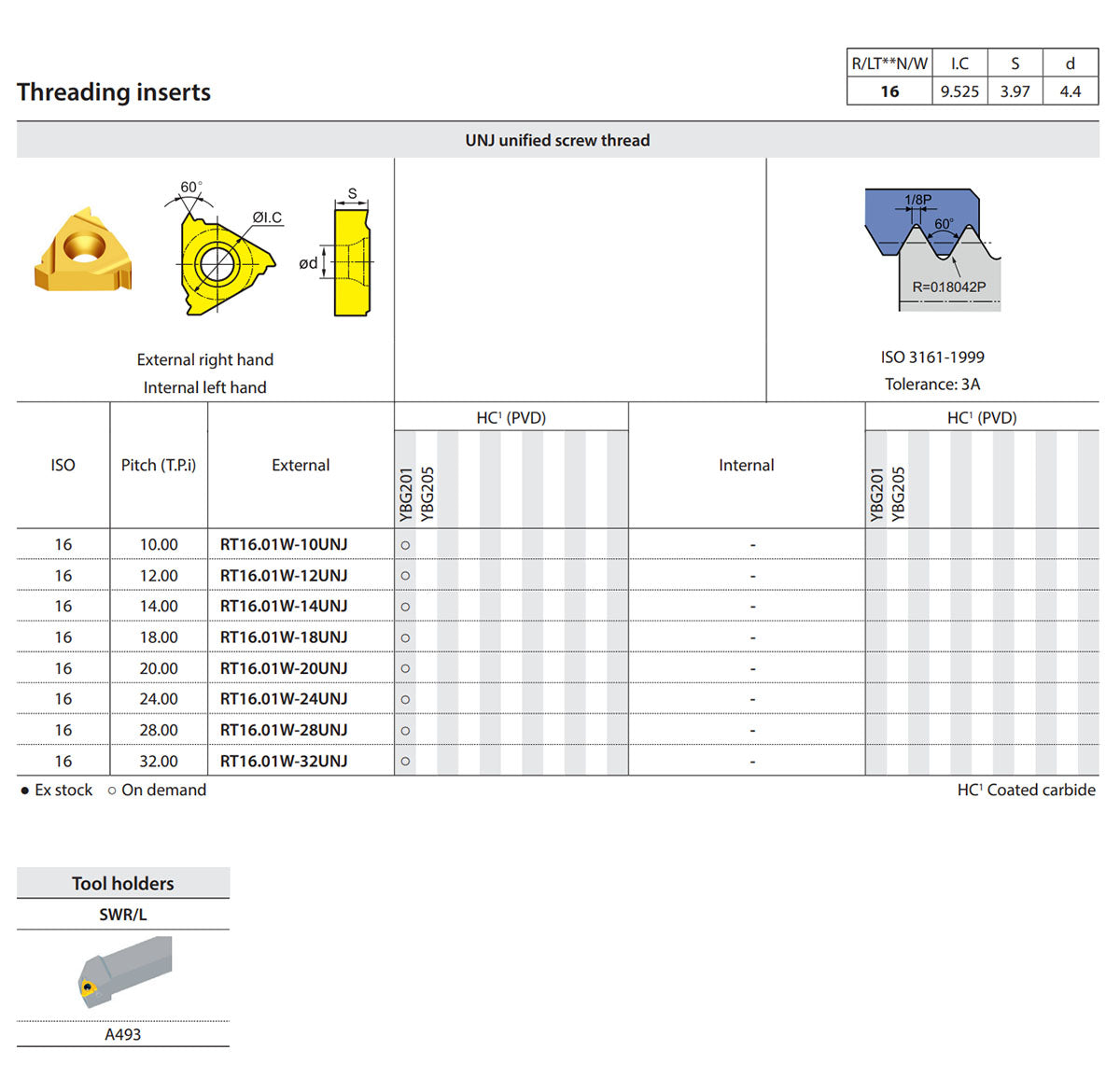The image size is (1120, 1078).
Task: Click the UNJ unified screw thread banner
Action: click(557, 140)
